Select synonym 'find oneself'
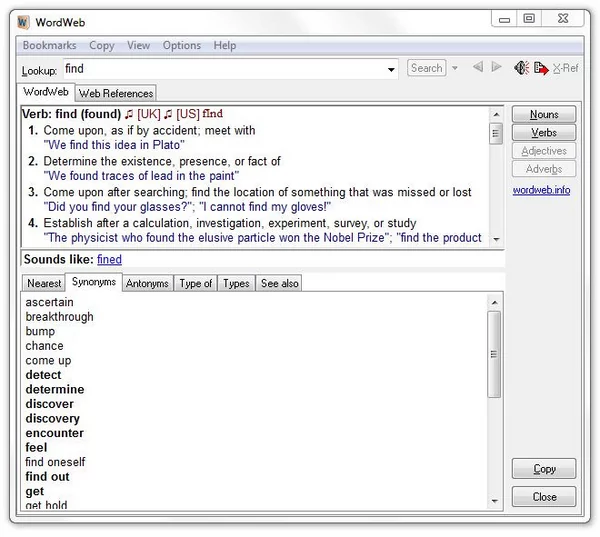The image size is (600, 537). tap(55, 462)
